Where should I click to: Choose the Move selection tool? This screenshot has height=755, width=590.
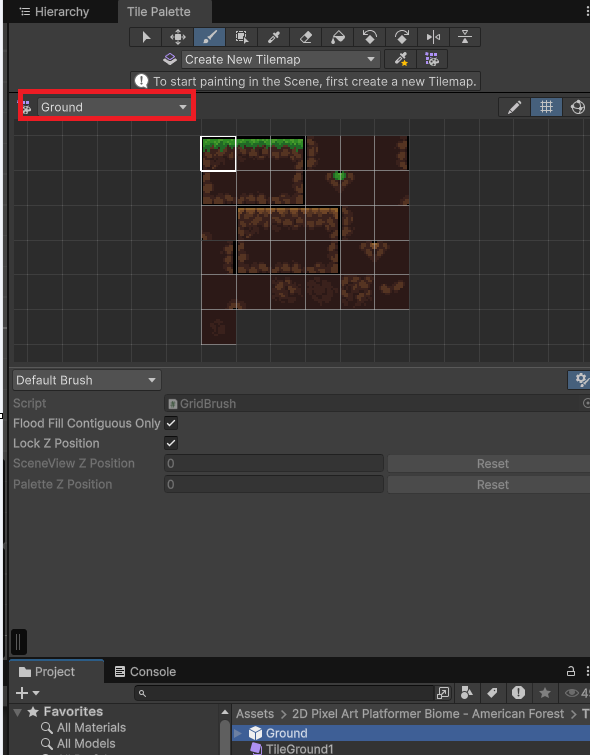[178, 37]
